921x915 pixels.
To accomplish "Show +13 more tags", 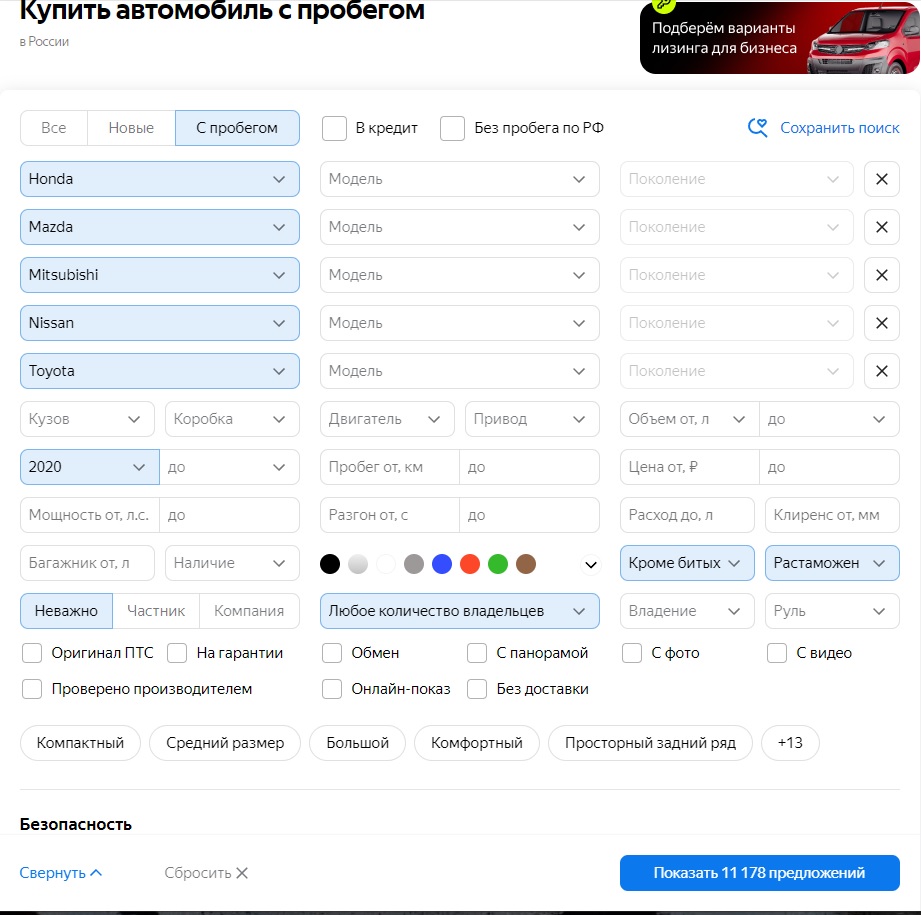I will click(790, 743).
